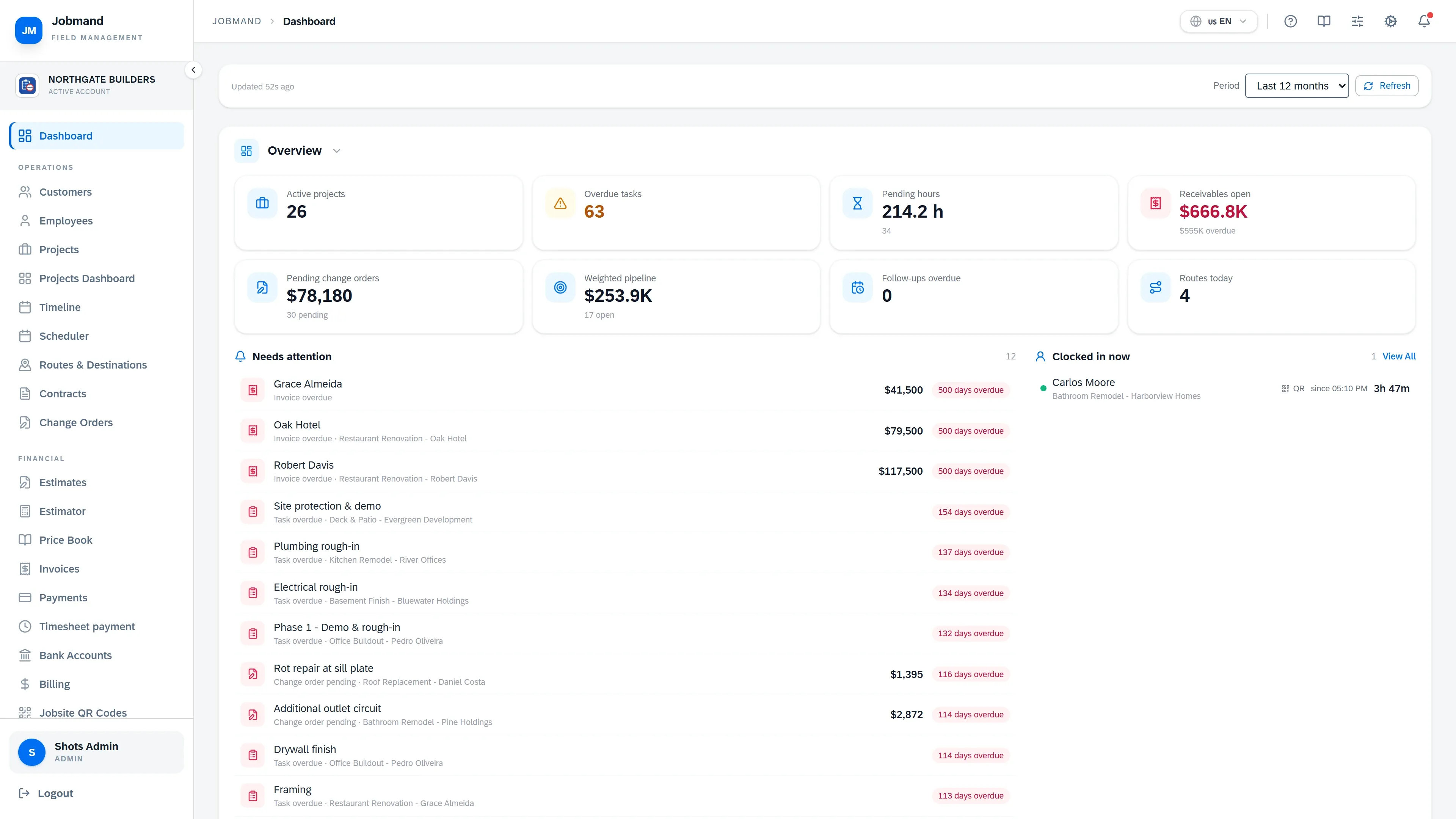This screenshot has height=819, width=1456.
Task: Open Projects Dashboard in the sidebar
Action: click(97, 279)
